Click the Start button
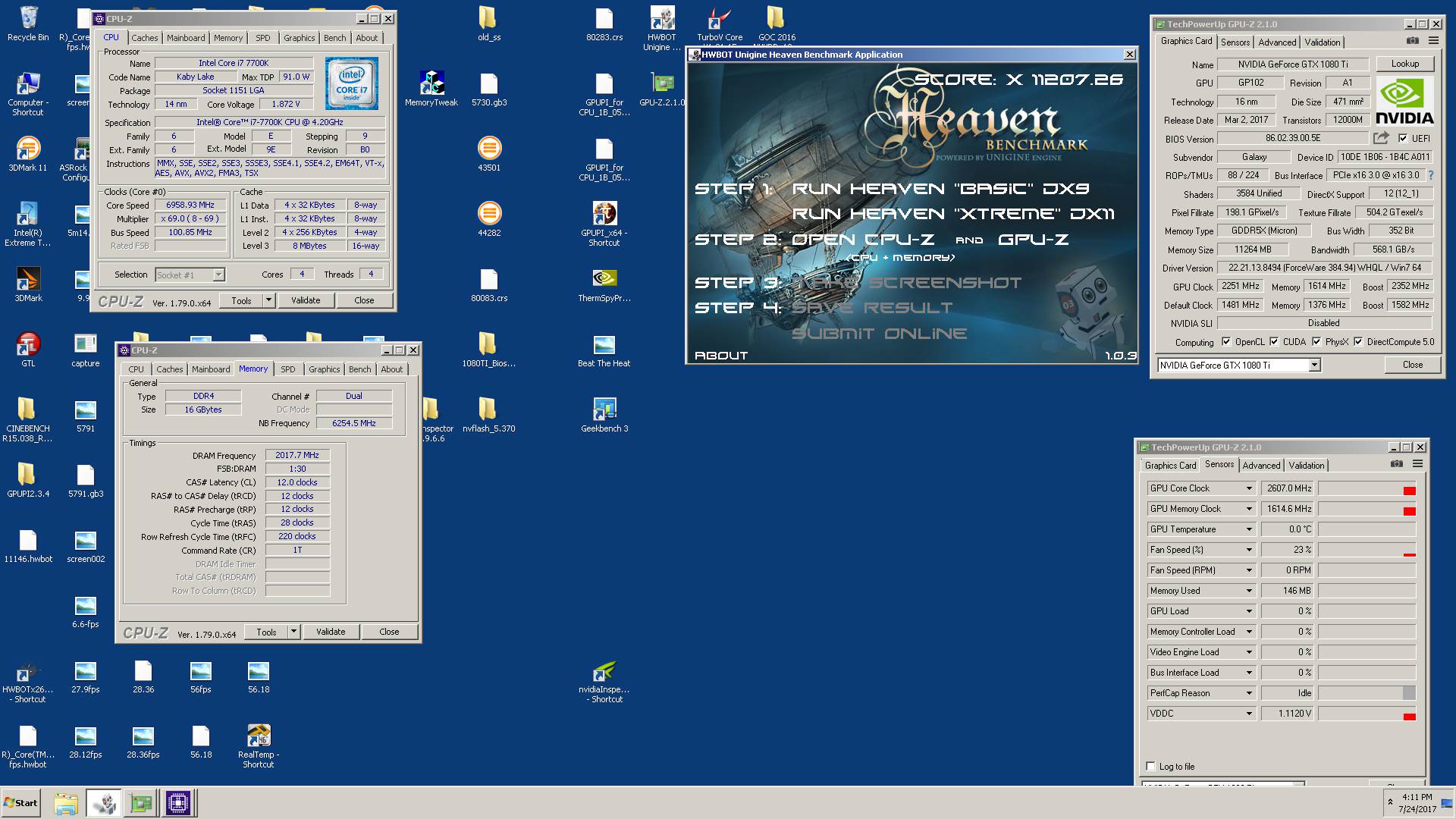 [x=21, y=803]
